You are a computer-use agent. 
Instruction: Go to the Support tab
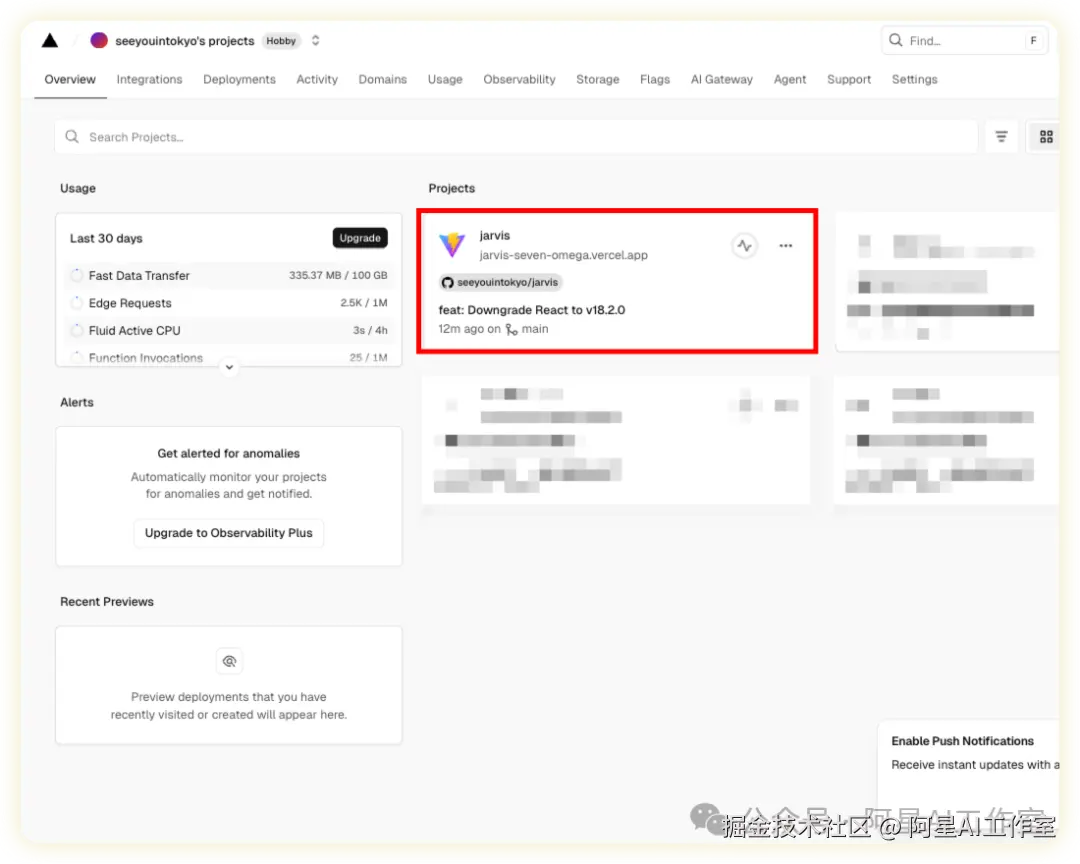pos(849,79)
